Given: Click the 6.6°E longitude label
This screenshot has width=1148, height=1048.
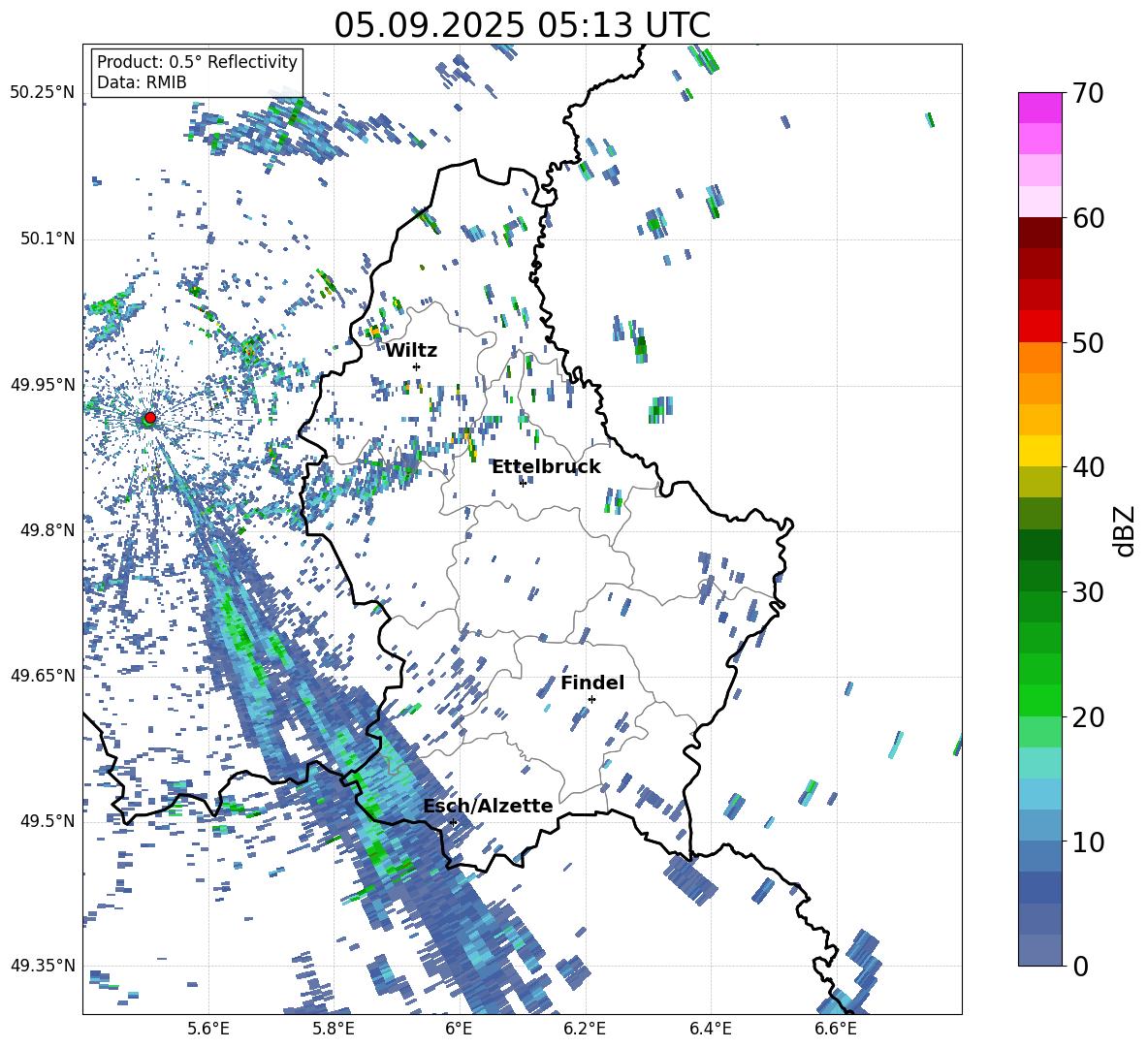Looking at the screenshot, I should [836, 1029].
